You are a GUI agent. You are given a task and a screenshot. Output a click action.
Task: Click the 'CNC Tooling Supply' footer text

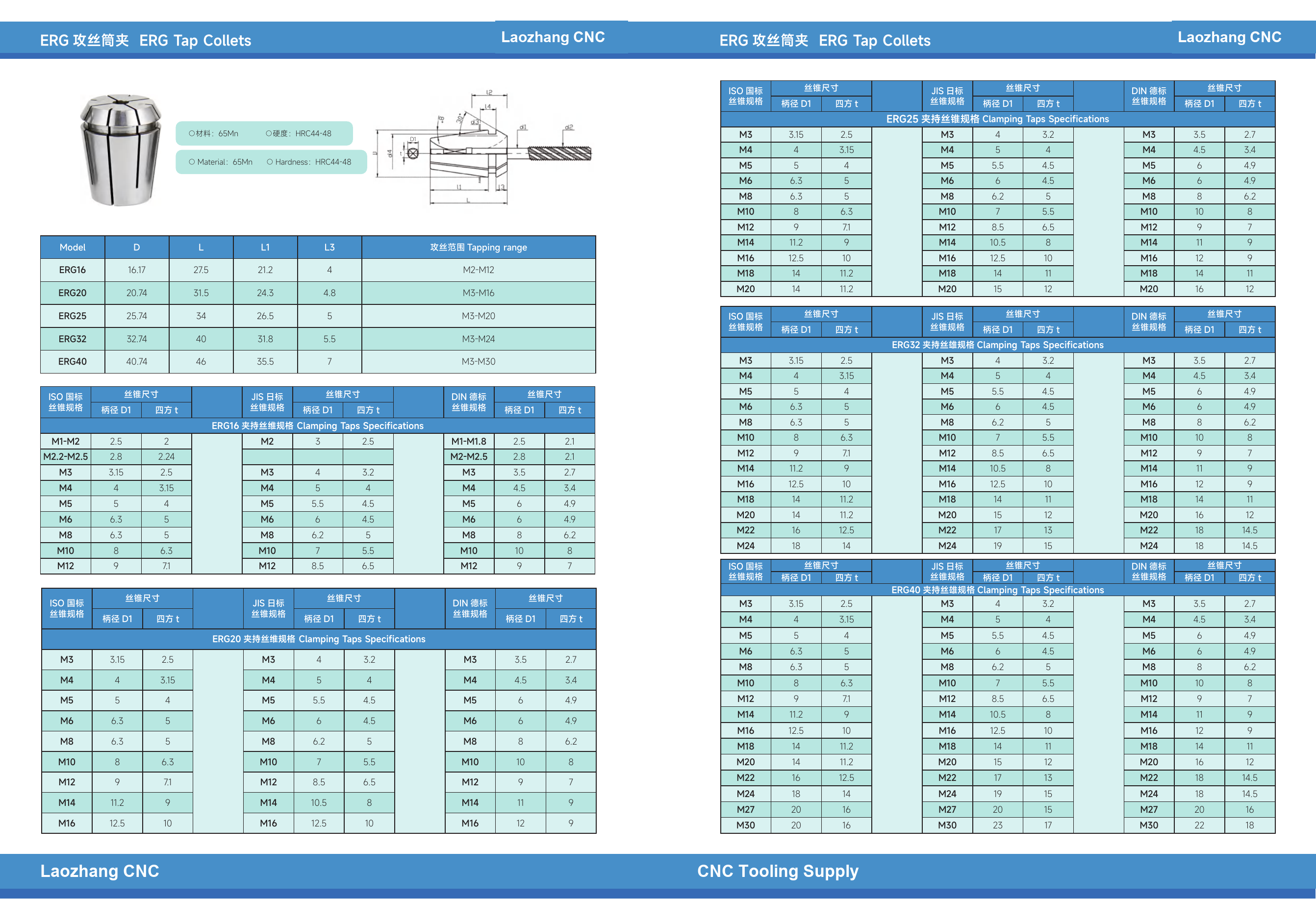(x=778, y=871)
